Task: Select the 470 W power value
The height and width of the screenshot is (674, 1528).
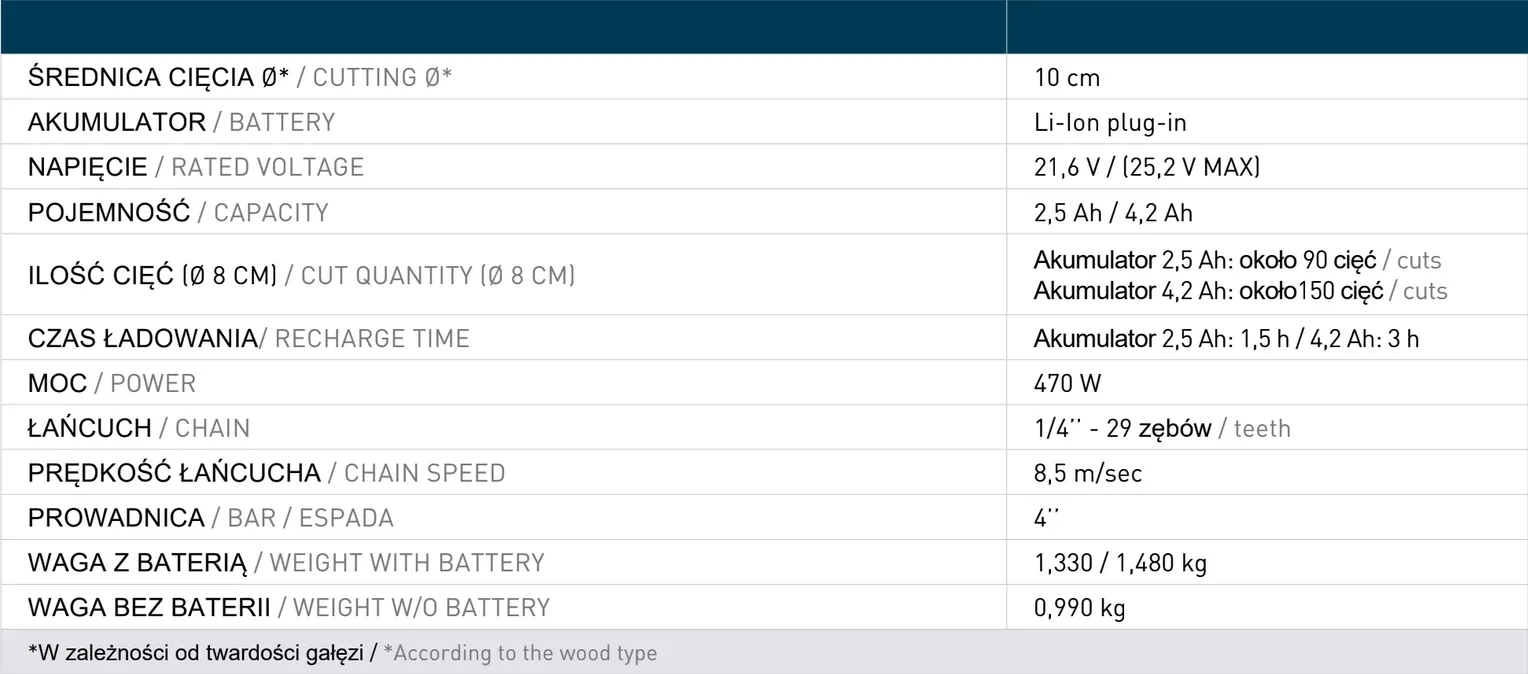Action: point(1067,383)
